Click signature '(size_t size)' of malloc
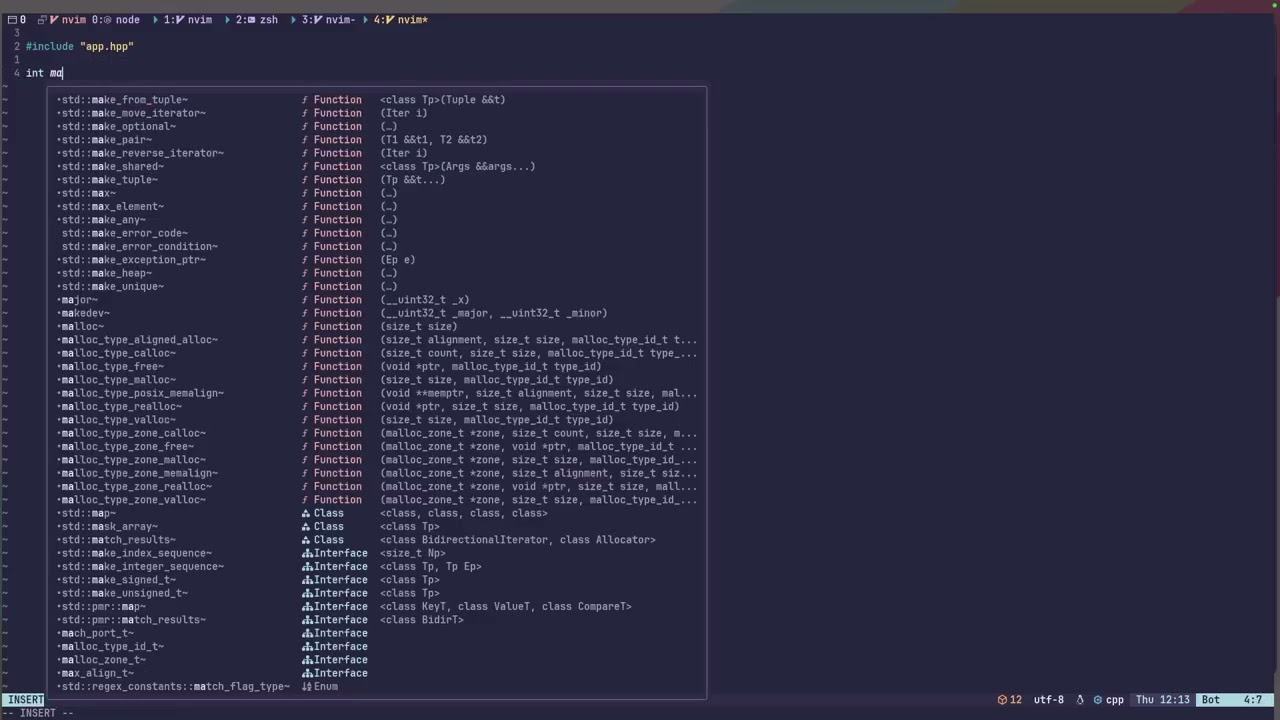The width and height of the screenshot is (1280, 720). click(419, 327)
